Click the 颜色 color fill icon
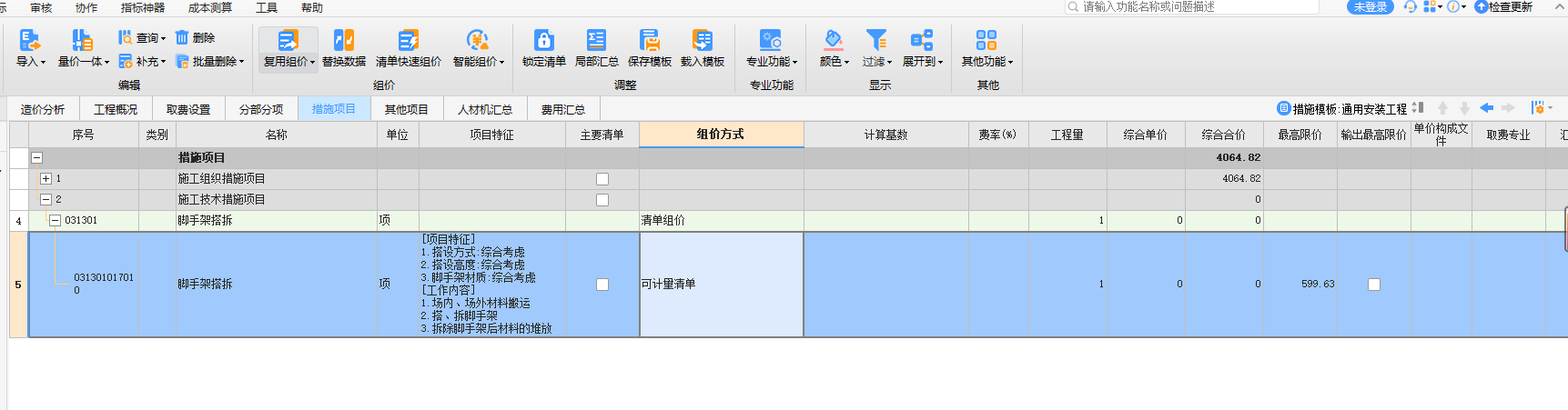This screenshot has width=1568, height=410. click(833, 40)
